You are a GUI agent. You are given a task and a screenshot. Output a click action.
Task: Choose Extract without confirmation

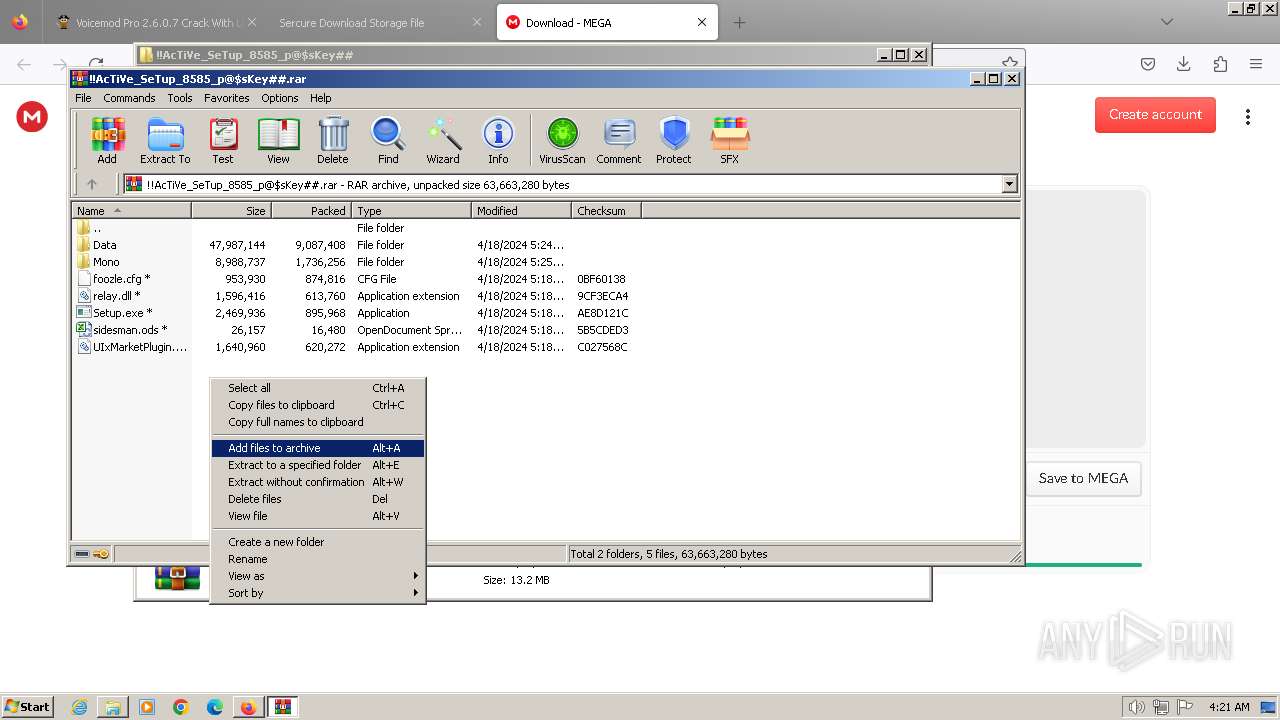318,482
